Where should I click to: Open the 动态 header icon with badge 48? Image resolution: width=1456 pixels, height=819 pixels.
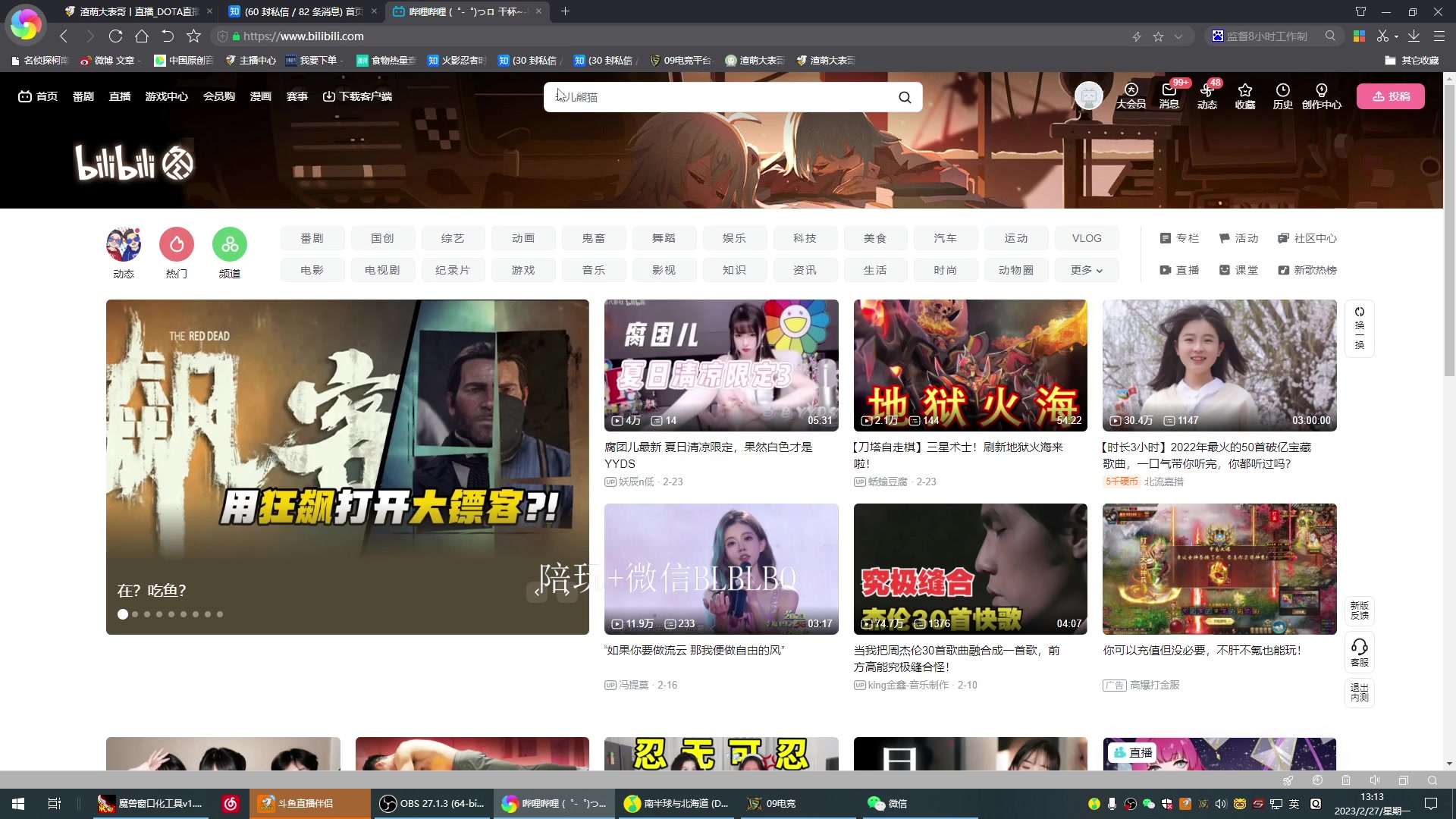point(1207,96)
